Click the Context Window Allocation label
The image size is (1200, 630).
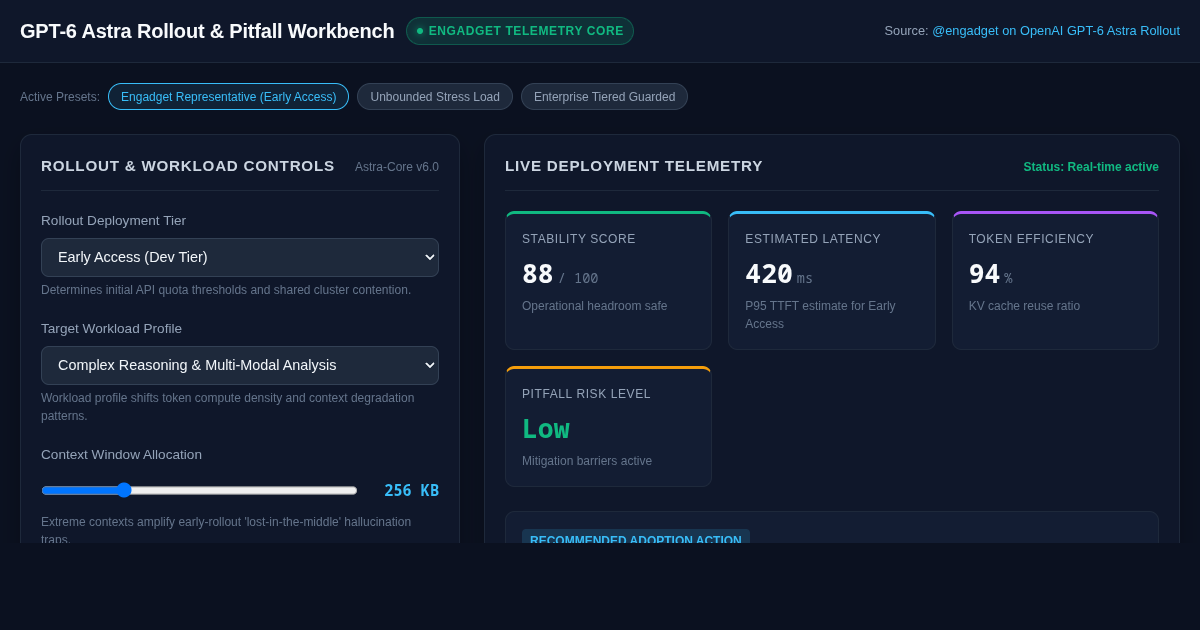tap(122, 455)
